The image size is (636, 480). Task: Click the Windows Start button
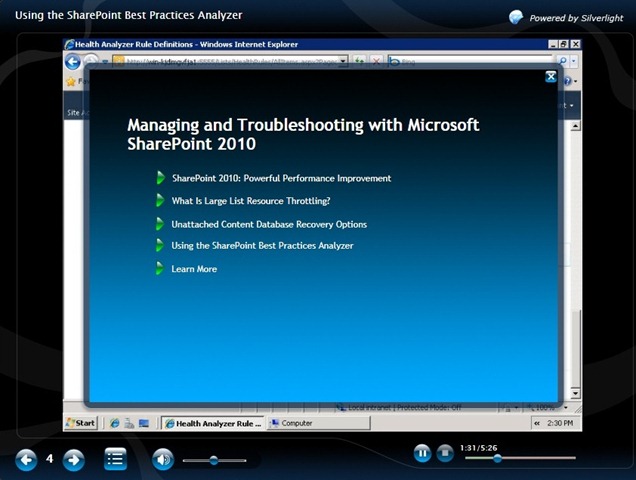(81, 423)
